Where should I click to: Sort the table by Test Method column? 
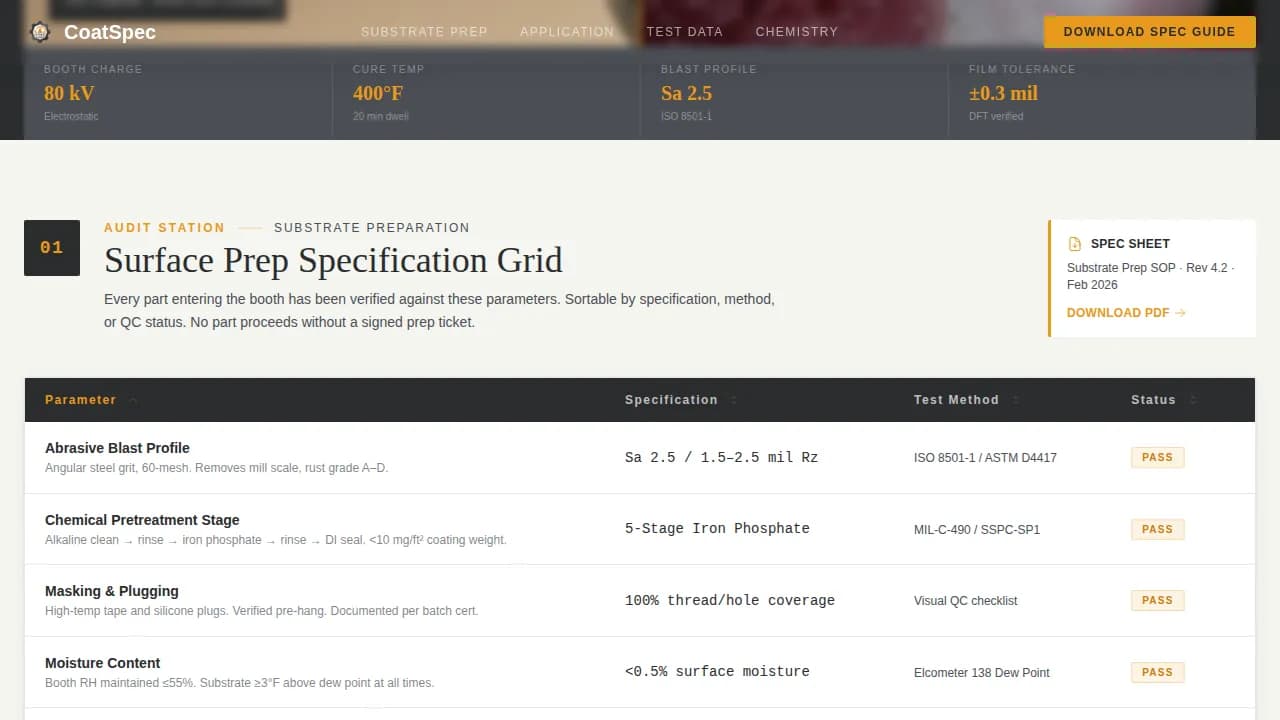point(1015,400)
